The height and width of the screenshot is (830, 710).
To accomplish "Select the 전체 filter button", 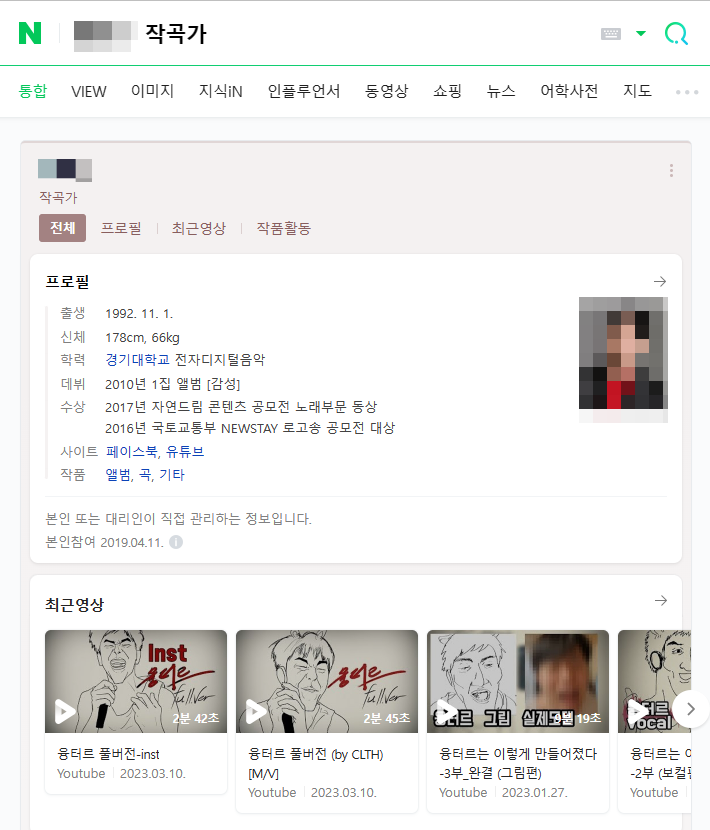I will pos(62,228).
